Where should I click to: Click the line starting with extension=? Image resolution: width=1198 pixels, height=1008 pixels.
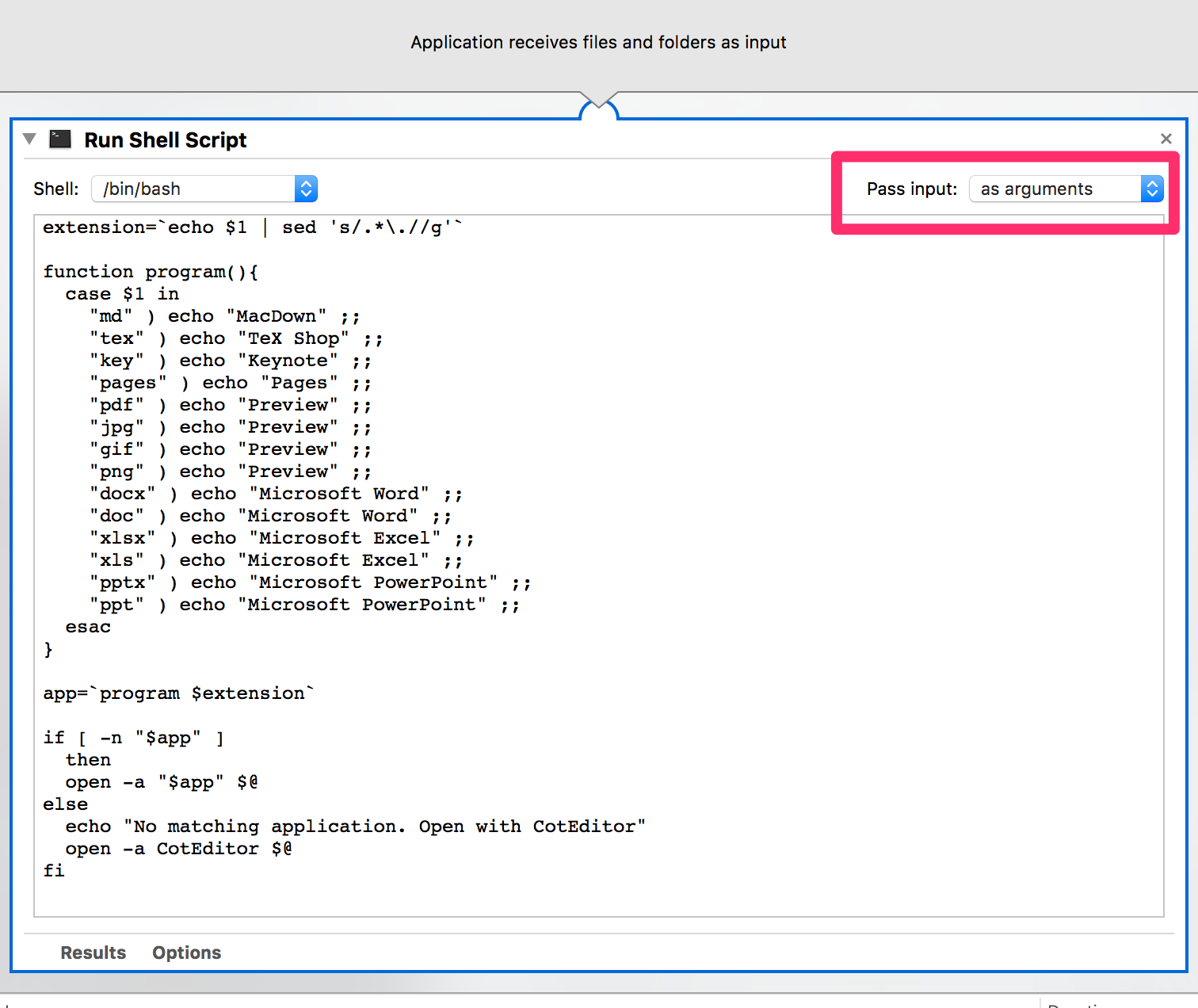pyautogui.click(x=253, y=227)
